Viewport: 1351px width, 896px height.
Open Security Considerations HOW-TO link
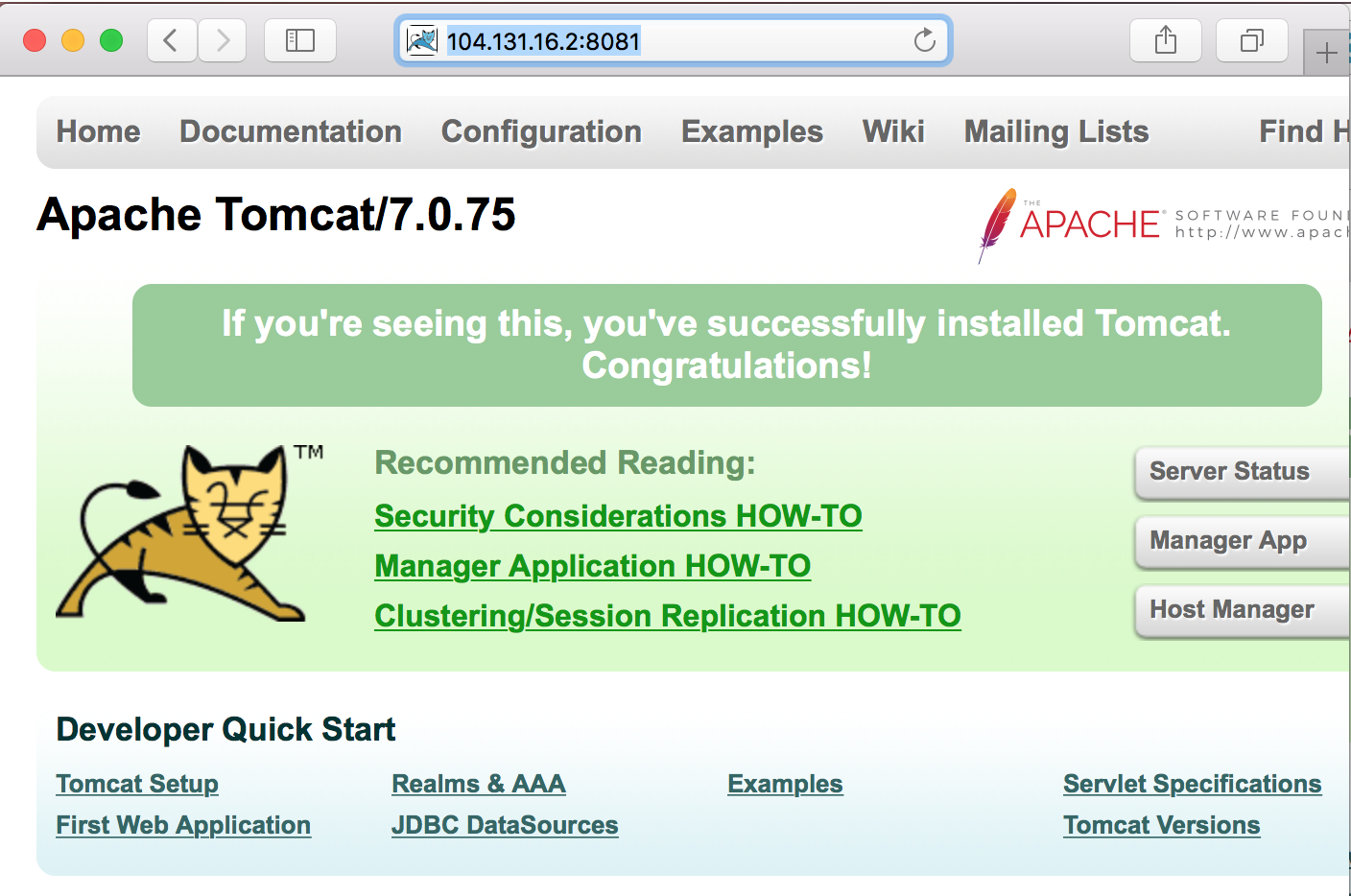(618, 516)
